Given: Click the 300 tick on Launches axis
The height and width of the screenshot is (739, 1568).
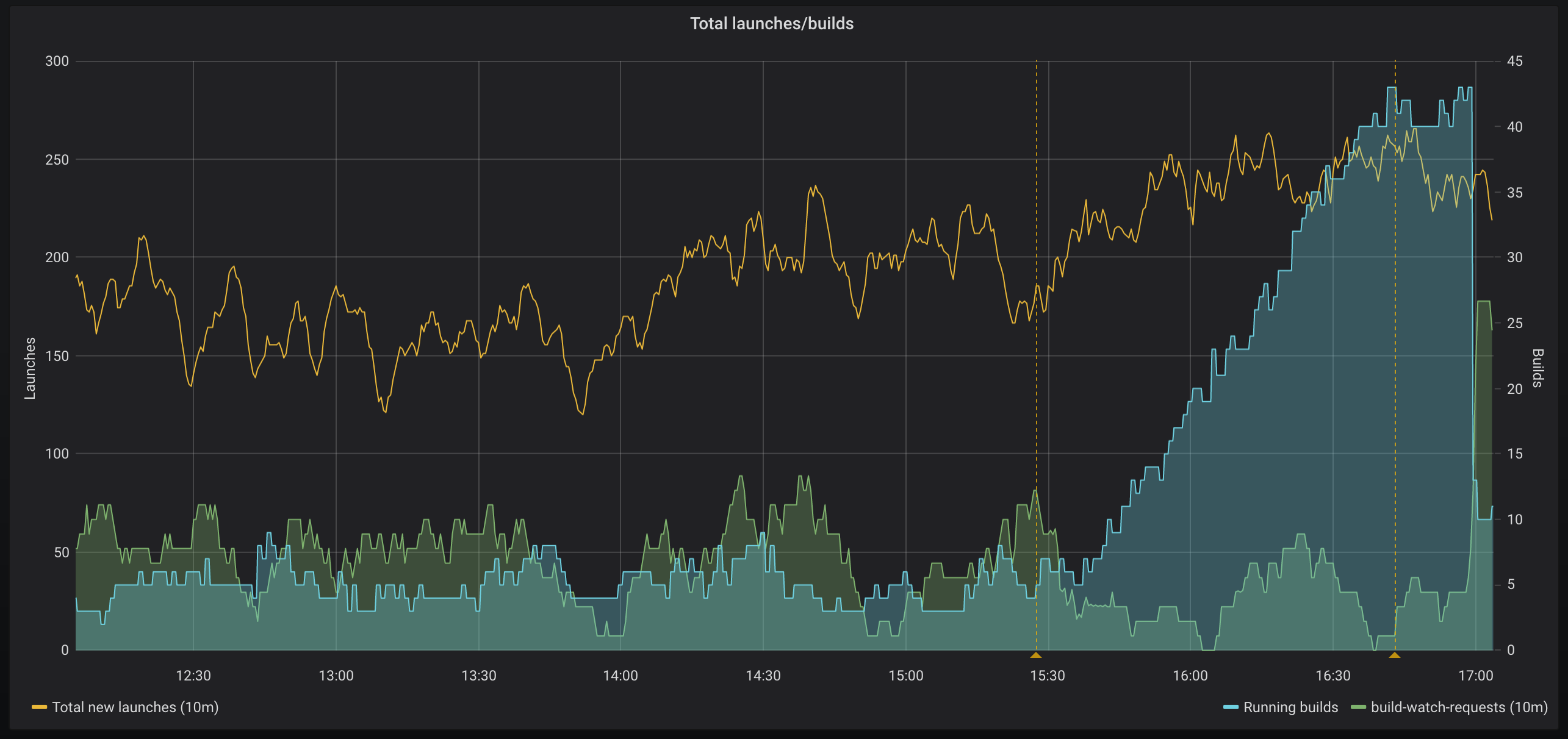Looking at the screenshot, I should click(57, 61).
